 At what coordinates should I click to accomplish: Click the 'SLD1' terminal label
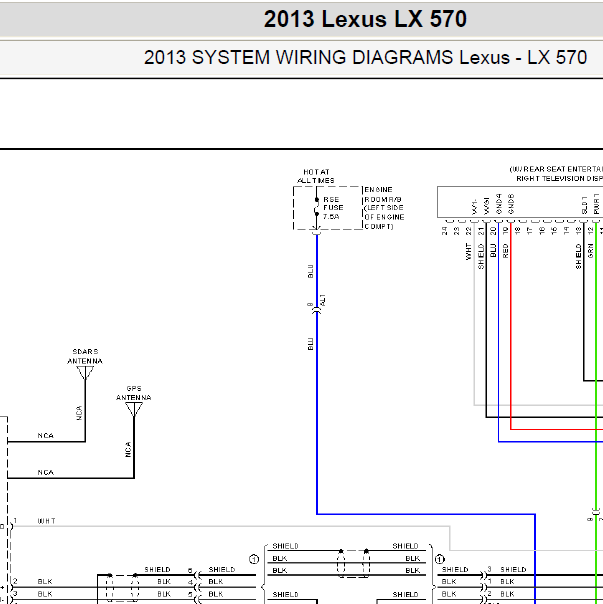pyautogui.click(x=584, y=205)
